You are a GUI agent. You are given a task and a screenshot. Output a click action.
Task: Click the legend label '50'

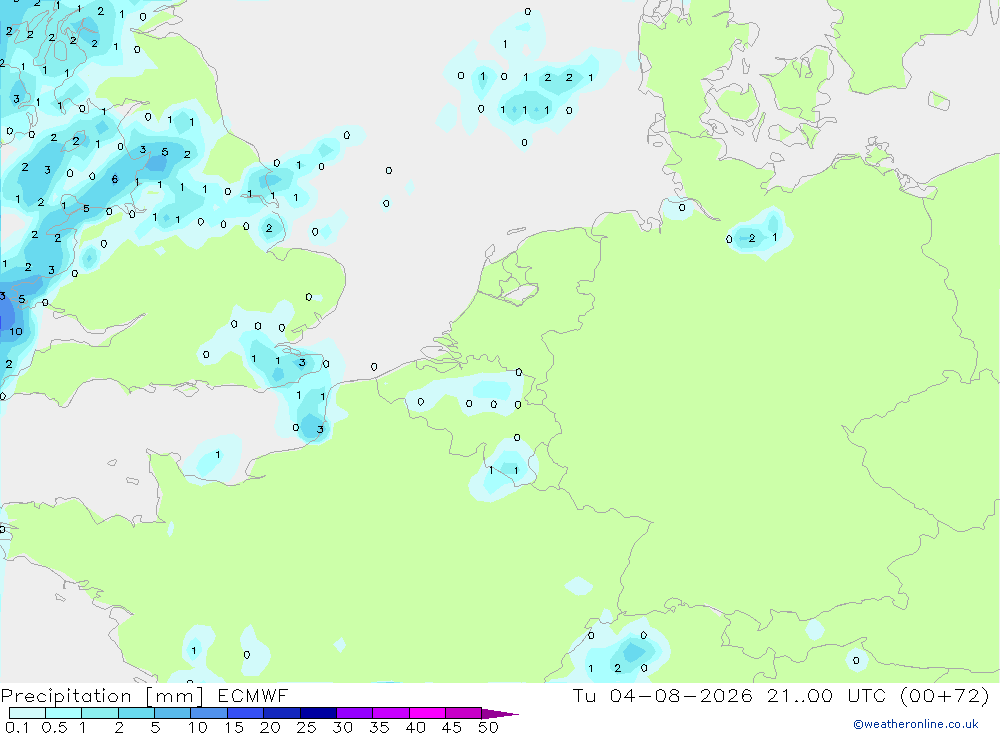point(488,727)
